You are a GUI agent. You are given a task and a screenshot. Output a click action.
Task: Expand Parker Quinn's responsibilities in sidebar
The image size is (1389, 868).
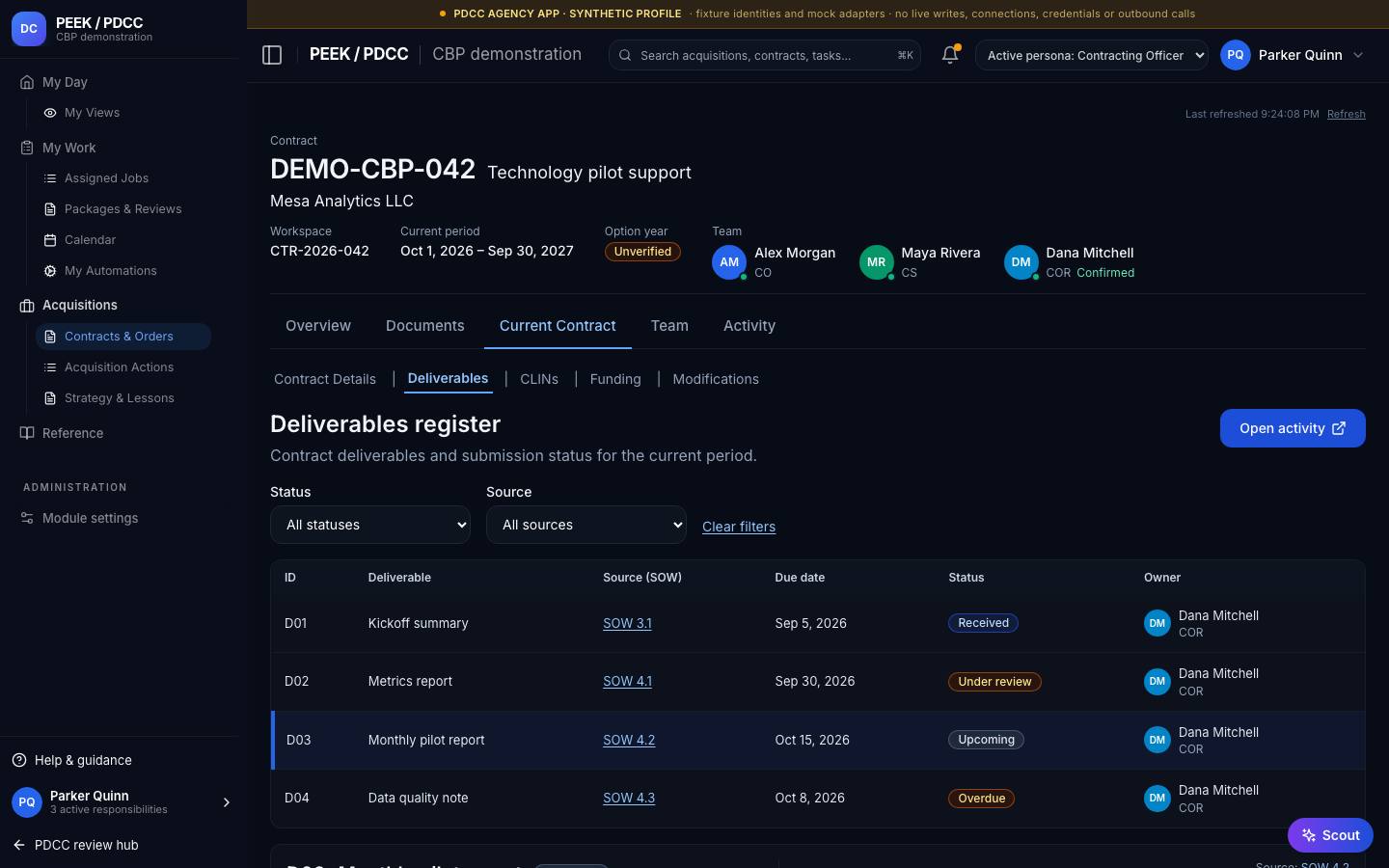click(x=227, y=802)
